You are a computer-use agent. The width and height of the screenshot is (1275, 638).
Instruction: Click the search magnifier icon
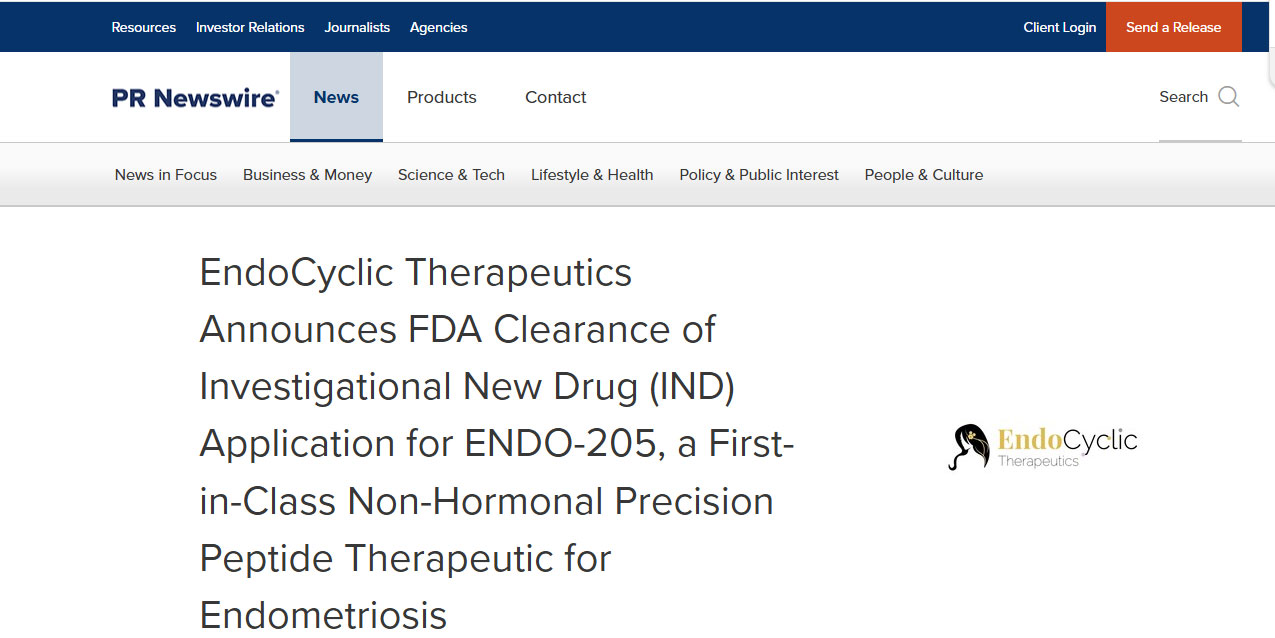(1228, 97)
